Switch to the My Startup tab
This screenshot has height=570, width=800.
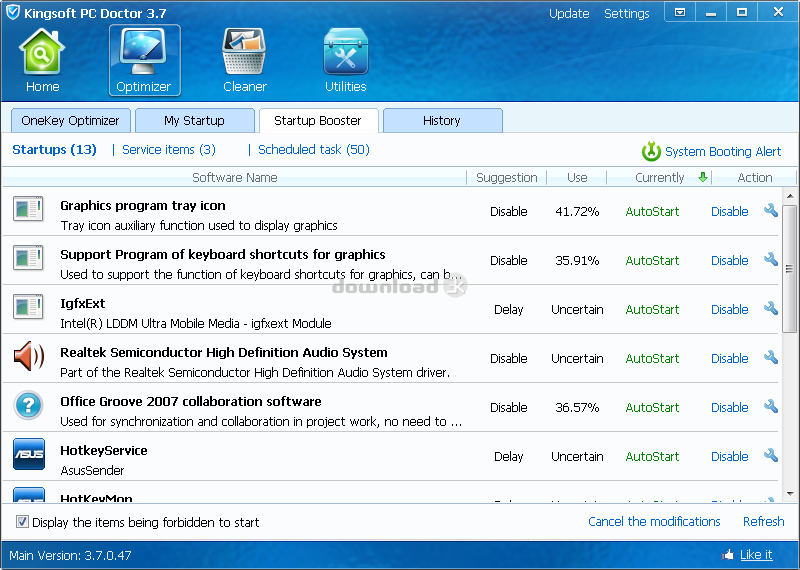coord(194,120)
